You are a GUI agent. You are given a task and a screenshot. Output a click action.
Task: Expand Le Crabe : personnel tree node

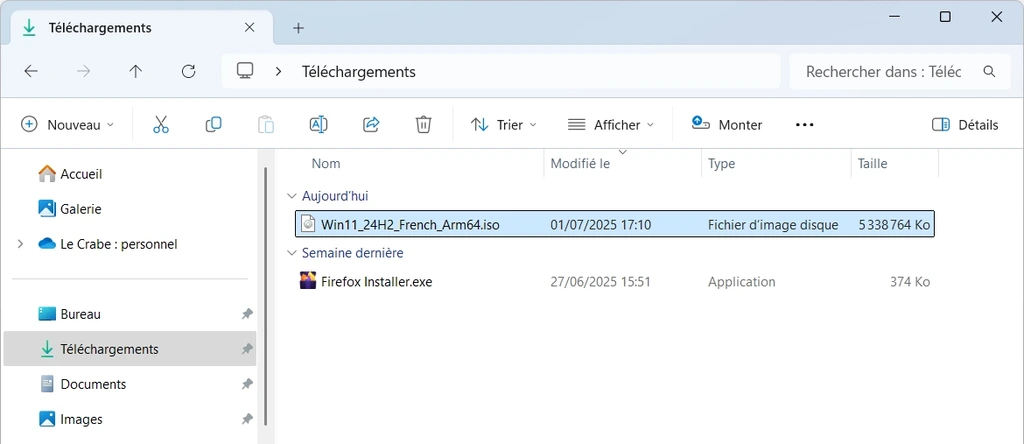pyautogui.click(x=20, y=244)
